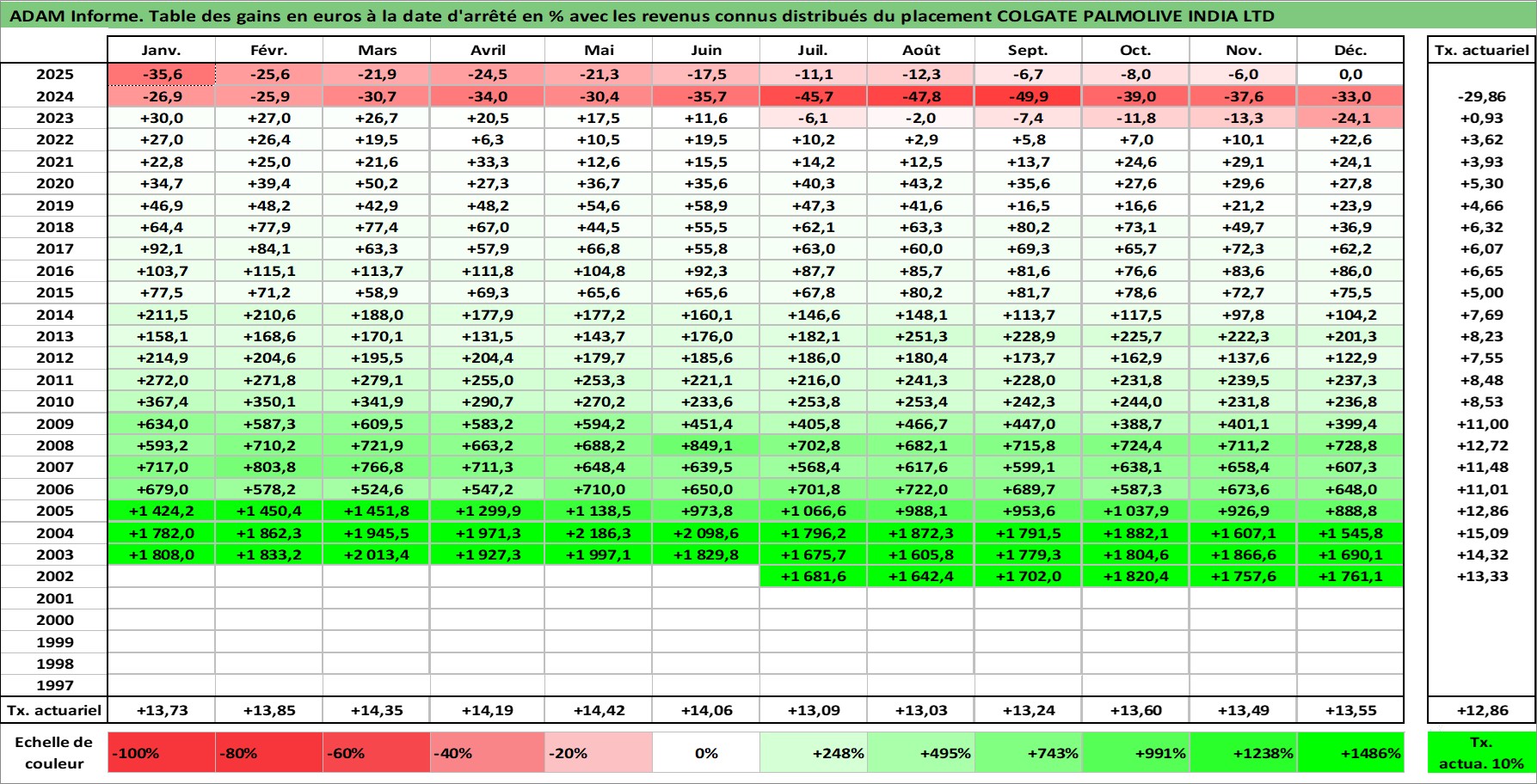Select the -49,9 cell in 2024 row
Viewport: 1537px width, 784px height.
click(1028, 96)
